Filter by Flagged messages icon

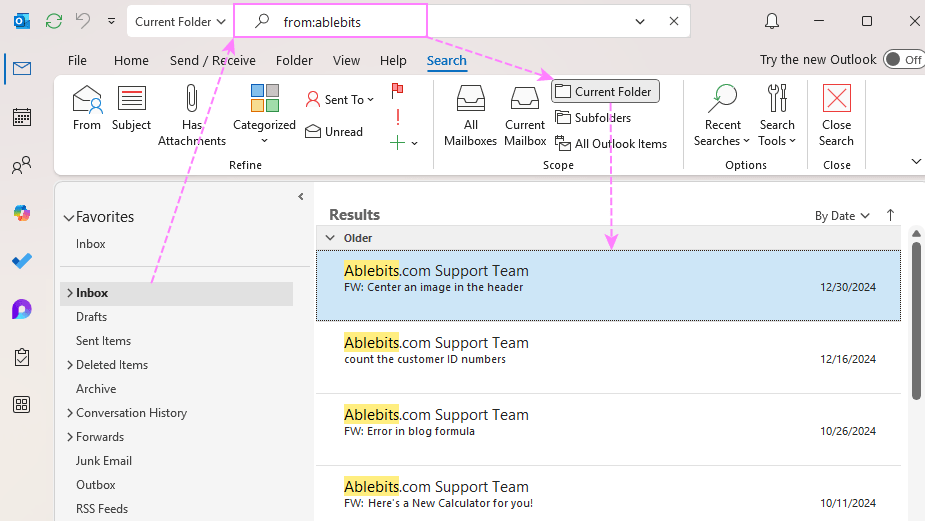tap(397, 89)
